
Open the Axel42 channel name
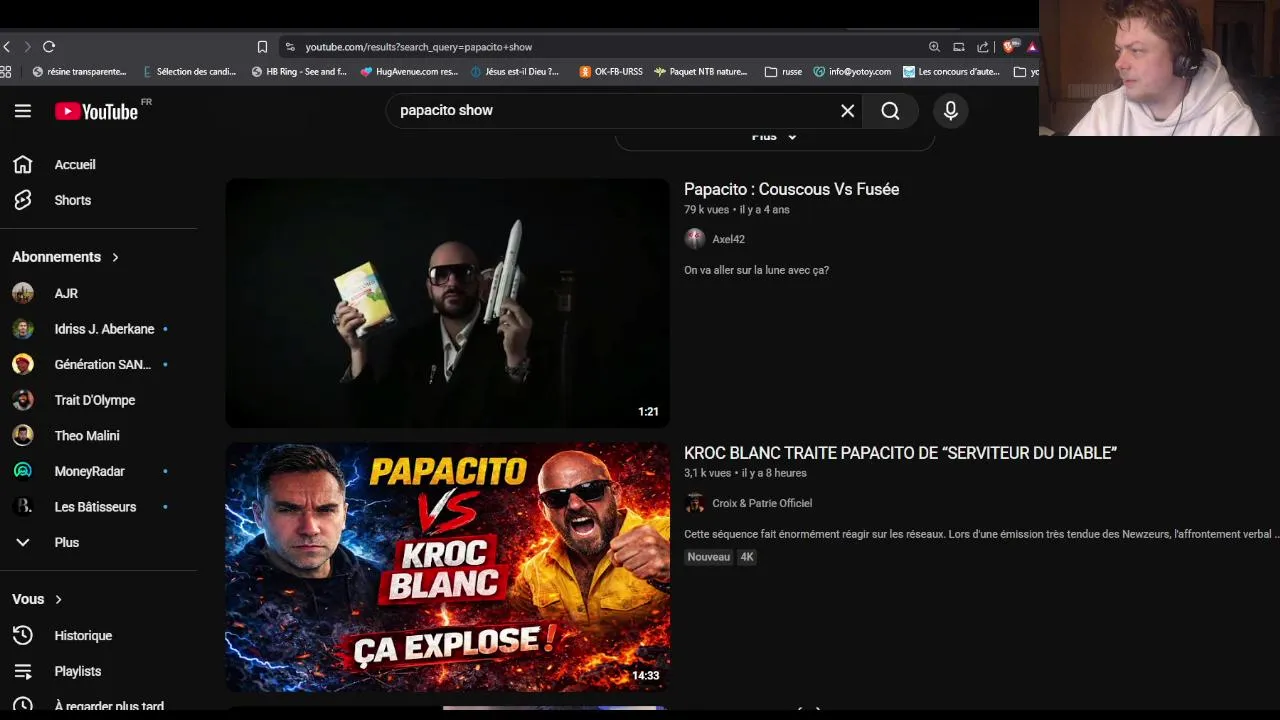pos(728,239)
